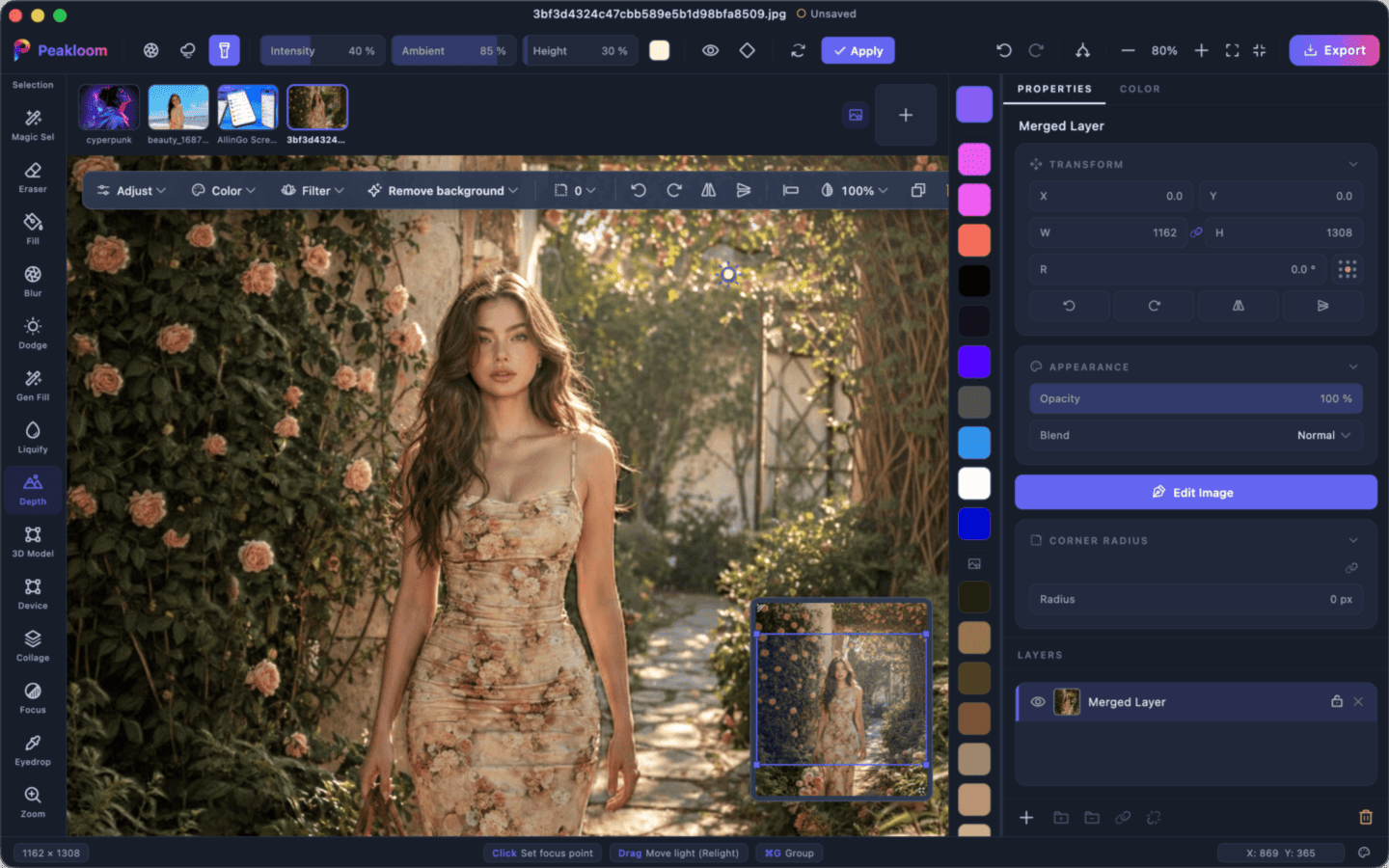
Task: Toggle the preview eye in top toolbar
Action: [711, 50]
